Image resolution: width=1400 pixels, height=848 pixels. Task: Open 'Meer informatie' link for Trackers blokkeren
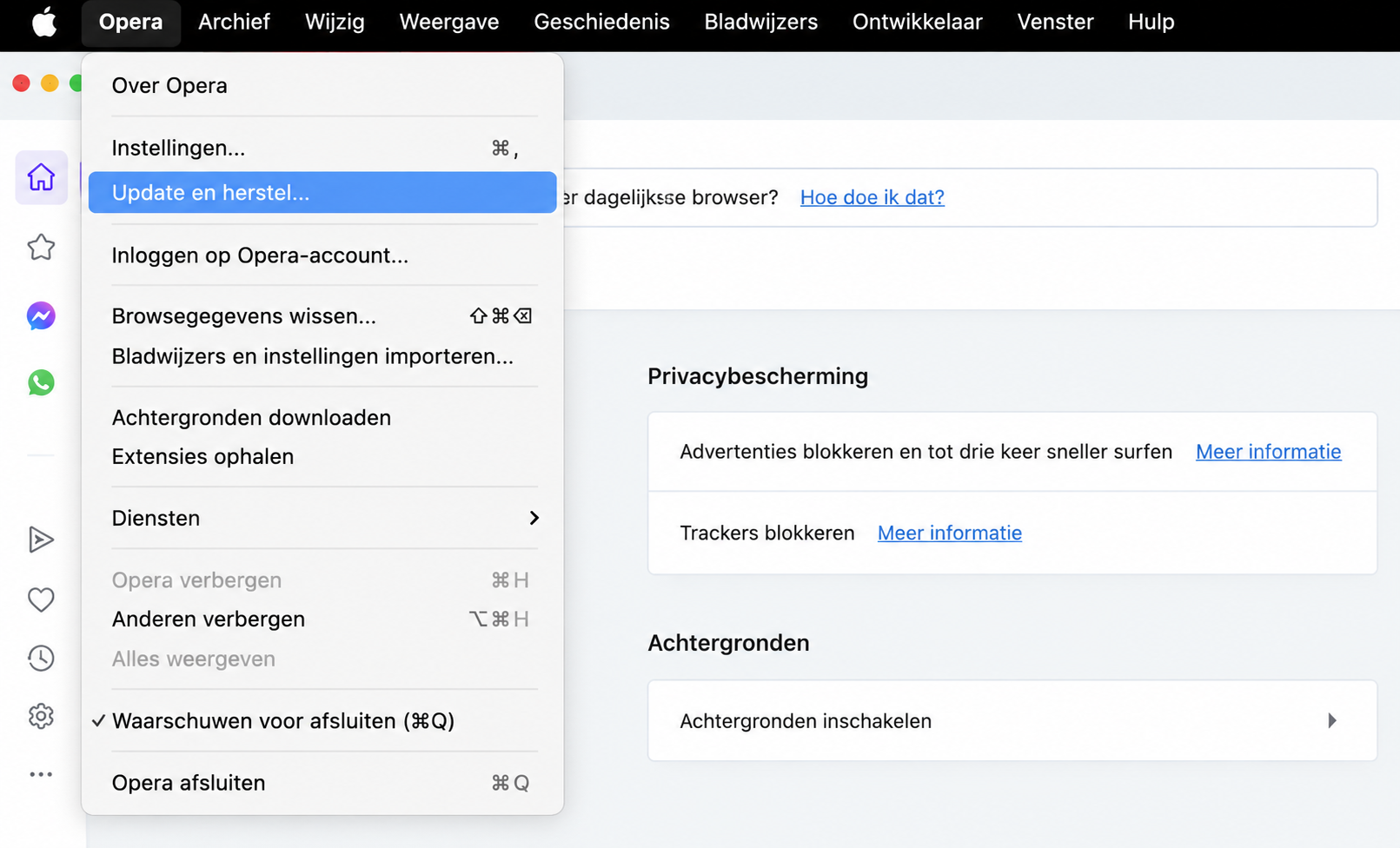949,533
